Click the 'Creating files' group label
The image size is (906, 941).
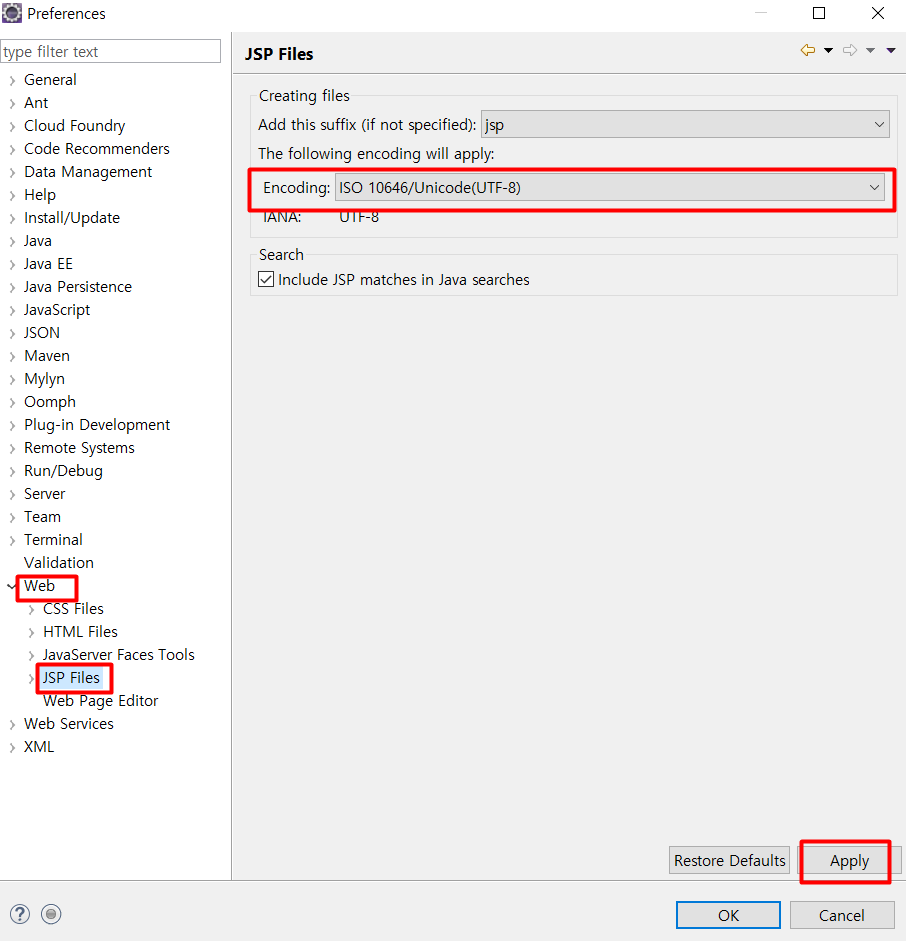tap(304, 96)
